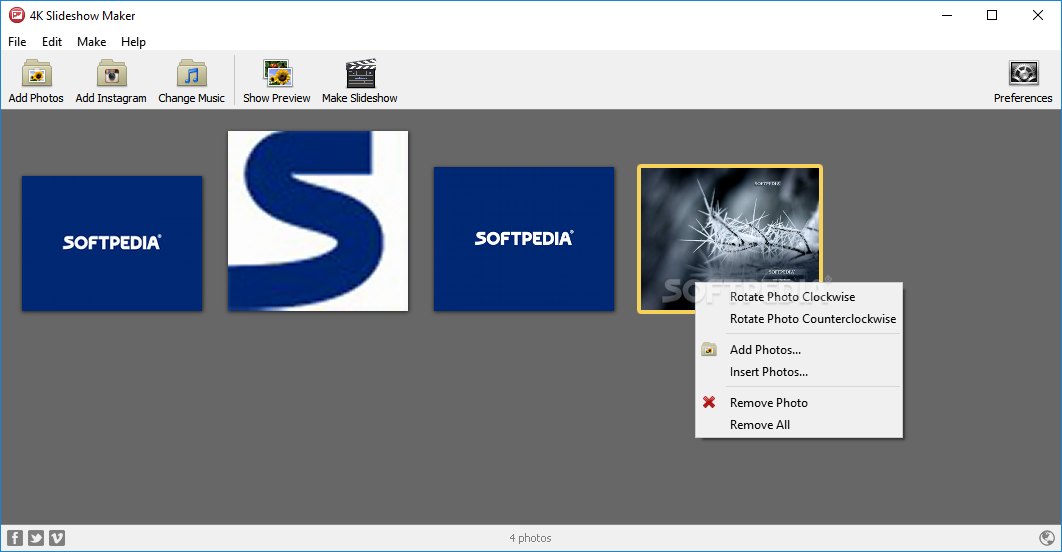Choose Remove All from context menu
1062x552 pixels.
click(799, 425)
